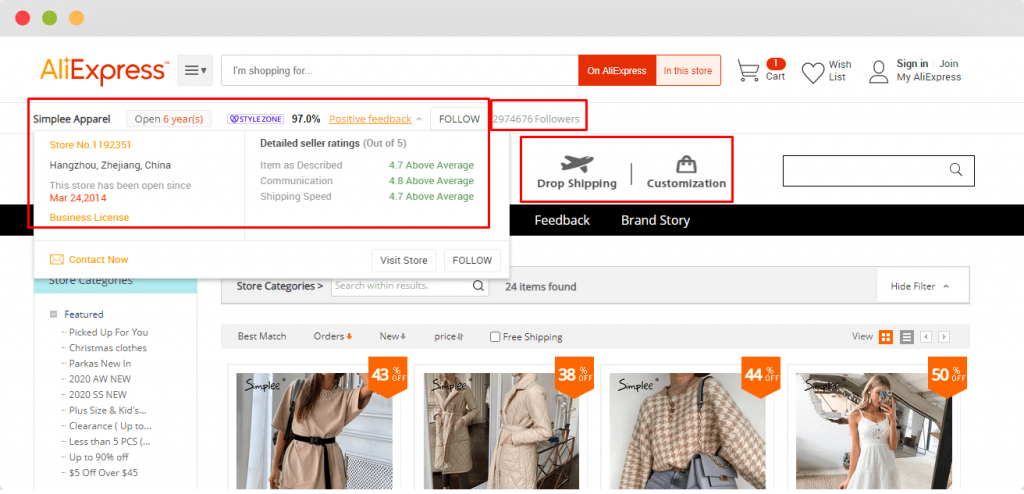Go to next page arrow

tap(944, 337)
